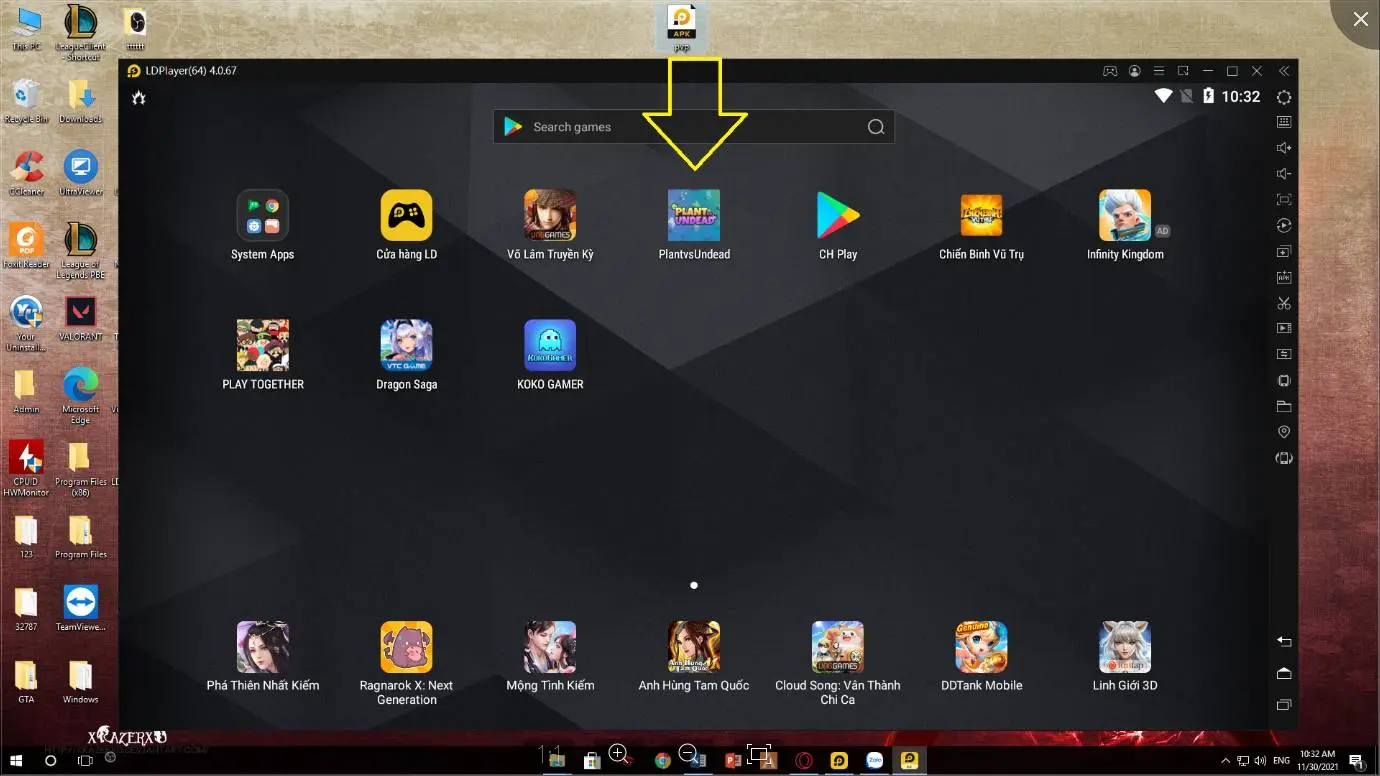
Task: Open the operation recorder (sync play) icon
Action: tap(1284, 226)
